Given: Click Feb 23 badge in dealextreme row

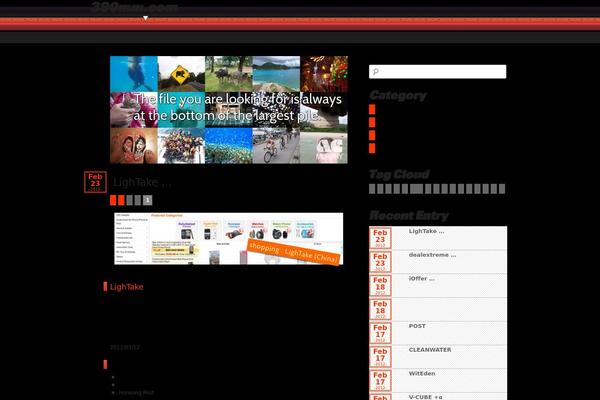Looking at the screenshot, I should tap(380, 261).
